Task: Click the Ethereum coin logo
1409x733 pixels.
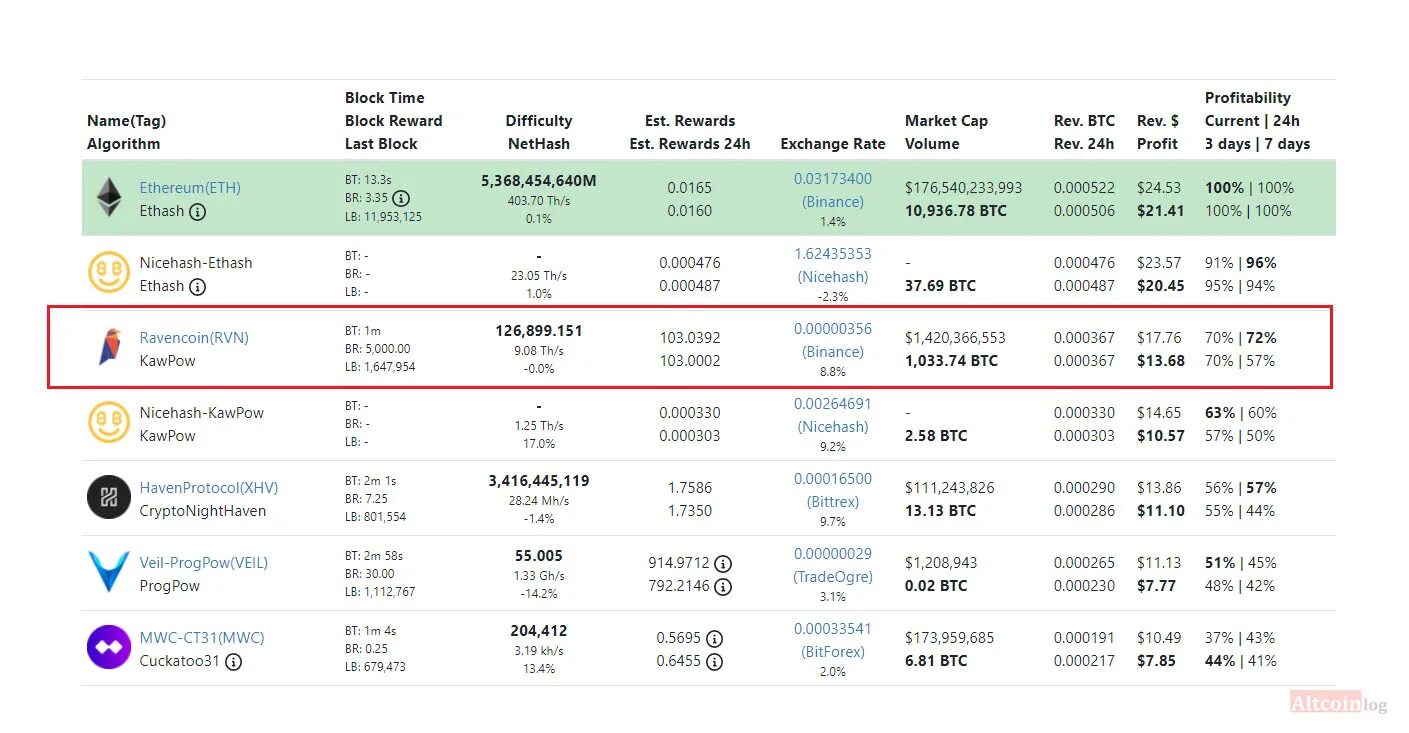Action: point(109,198)
